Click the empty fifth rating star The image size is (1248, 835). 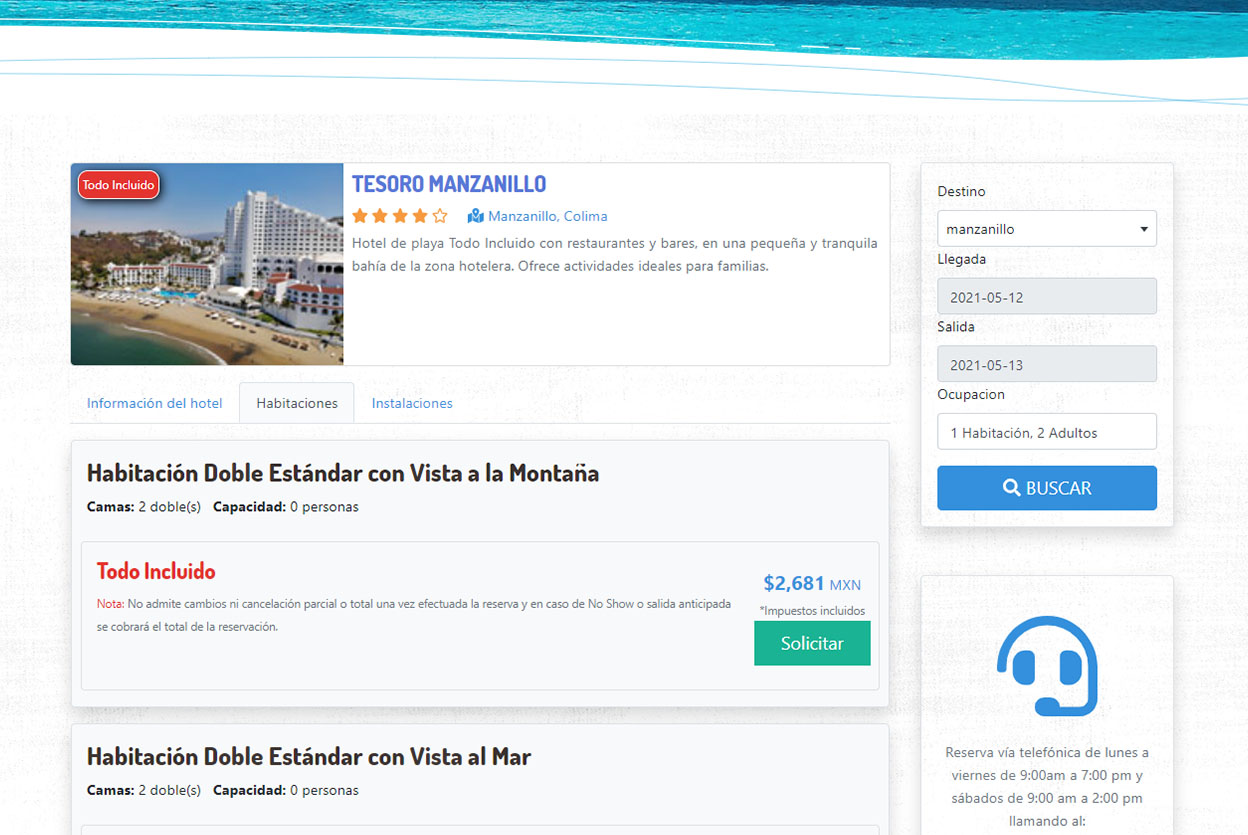coord(440,216)
